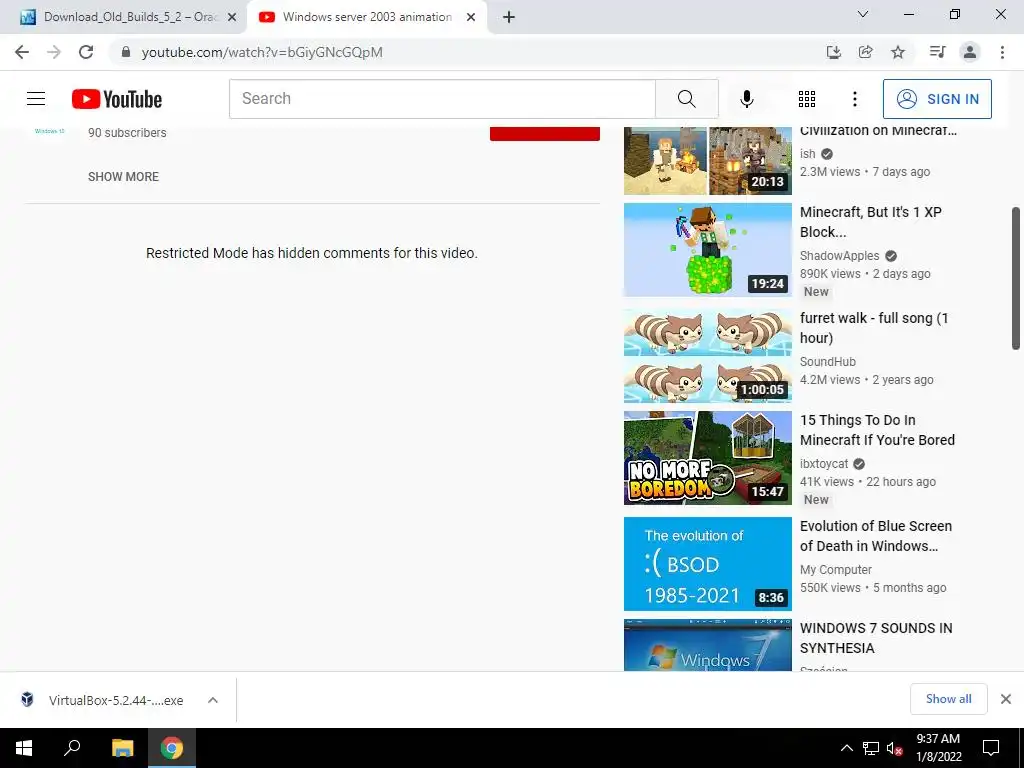Click the Windows 7 video thumbnail
The width and height of the screenshot is (1024, 768).
708,645
